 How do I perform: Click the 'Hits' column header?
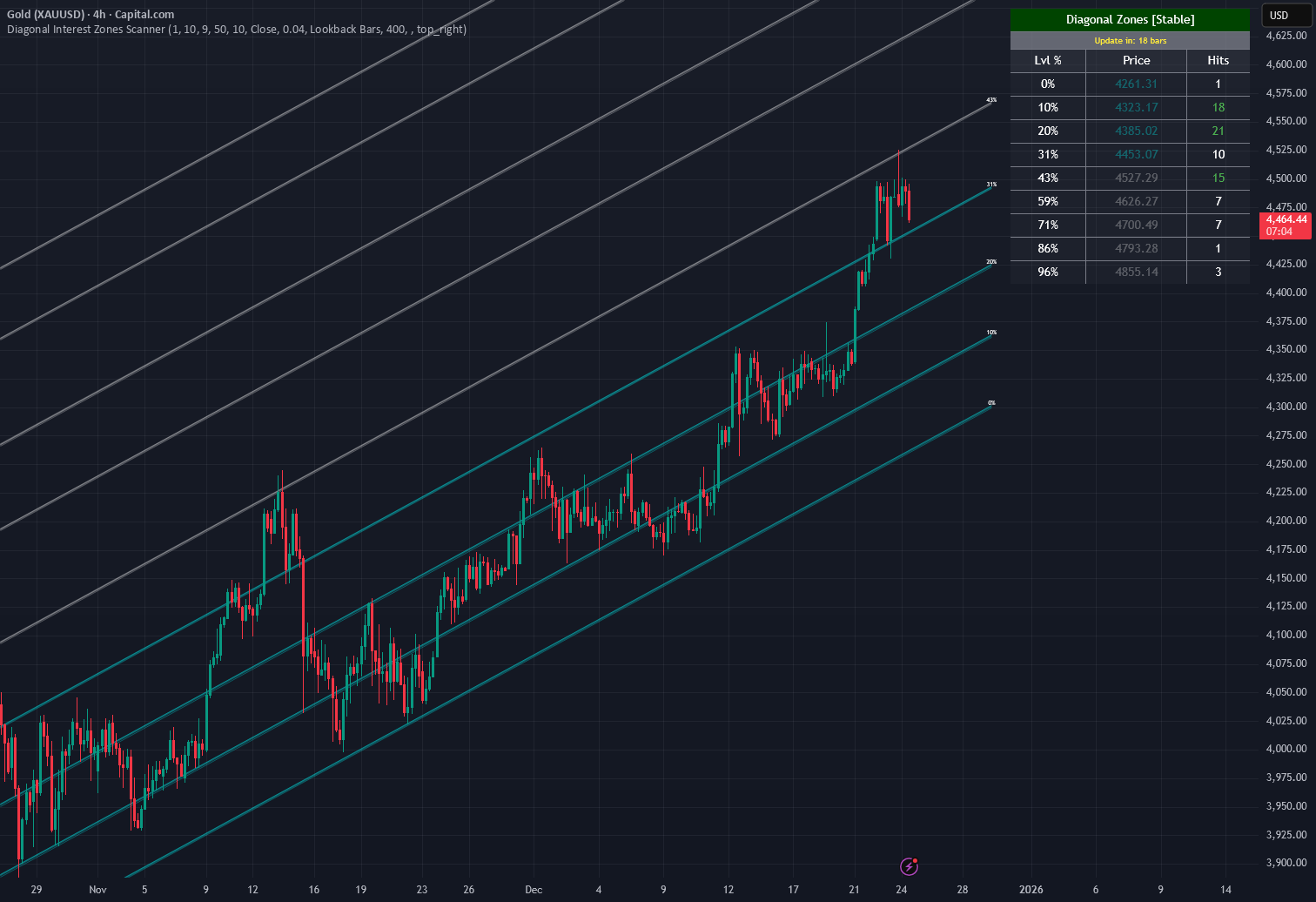pos(1218,61)
